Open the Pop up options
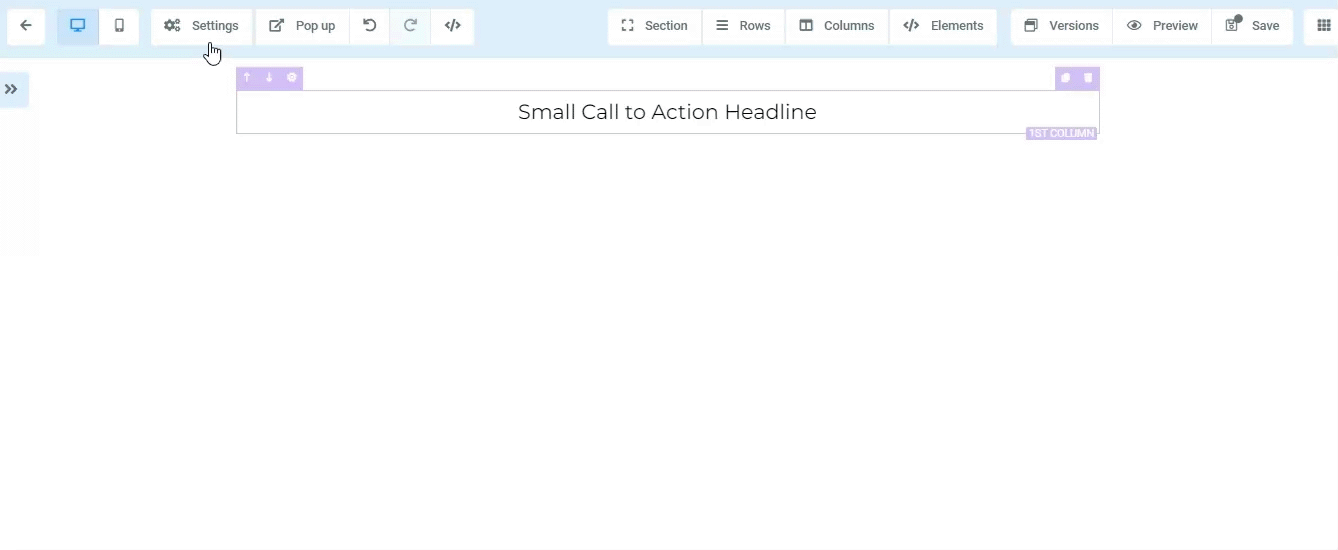Viewport: 1338px width, 550px height. (303, 26)
